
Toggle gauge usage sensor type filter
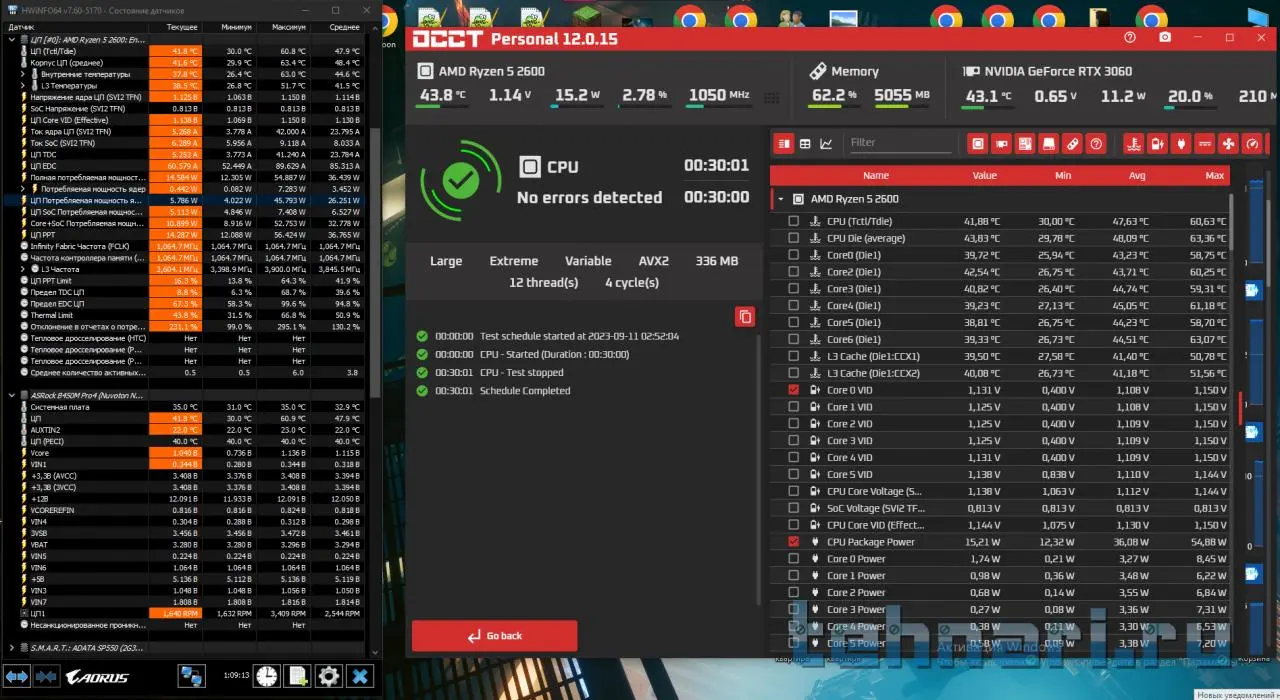[1253, 144]
